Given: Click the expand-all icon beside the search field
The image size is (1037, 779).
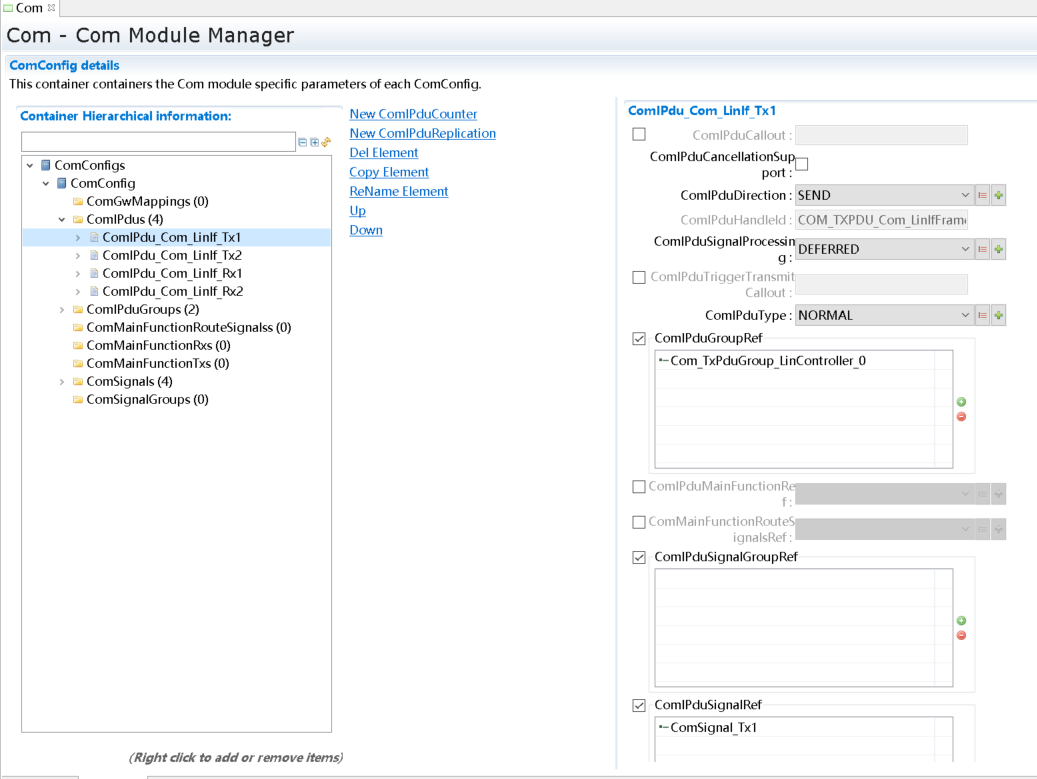Looking at the screenshot, I should point(314,143).
